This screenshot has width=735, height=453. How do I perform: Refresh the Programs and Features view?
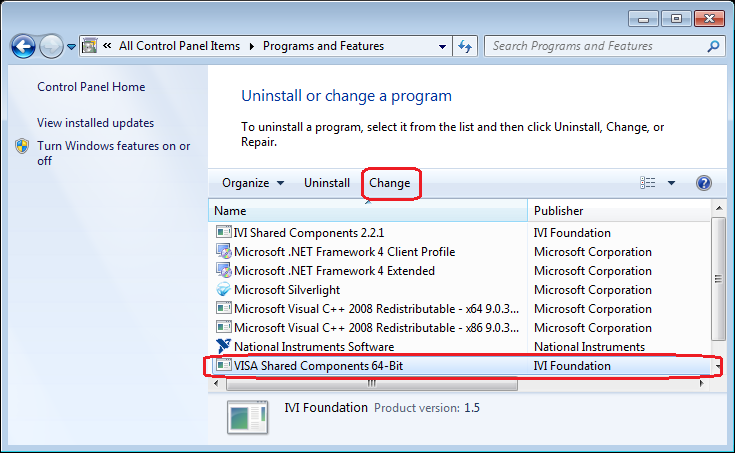(465, 46)
